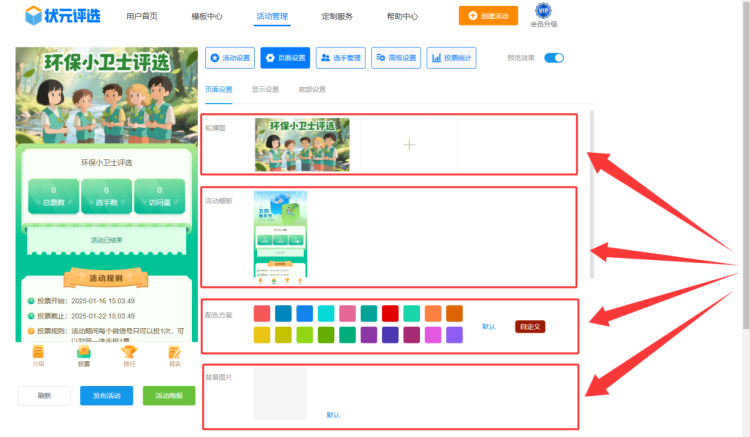Image resolution: width=750 pixels, height=437 pixels.
Task: Open 定制服务 in top menu
Action: click(x=337, y=17)
